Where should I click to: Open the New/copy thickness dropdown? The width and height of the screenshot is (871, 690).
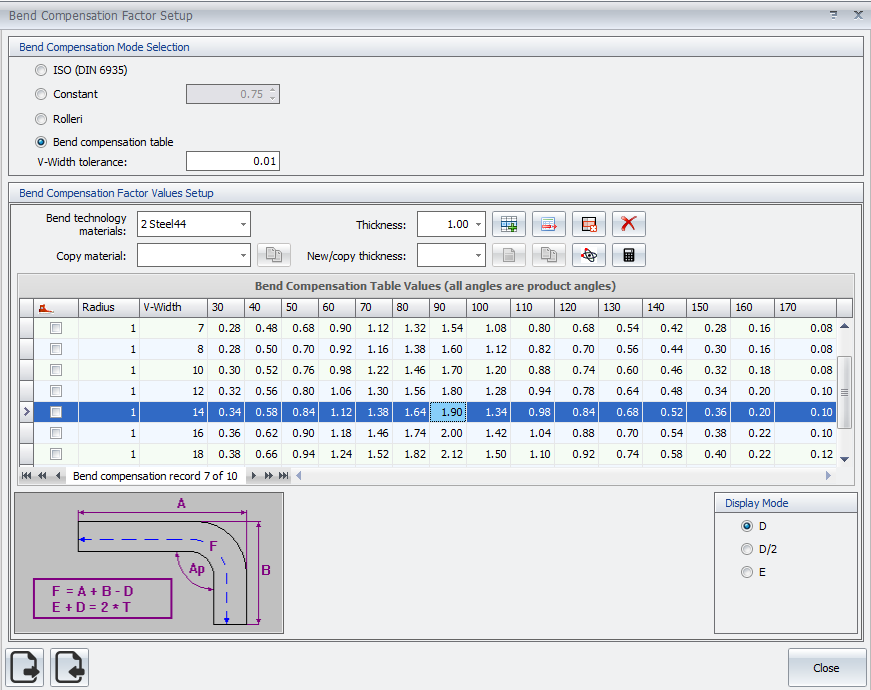[x=479, y=256]
